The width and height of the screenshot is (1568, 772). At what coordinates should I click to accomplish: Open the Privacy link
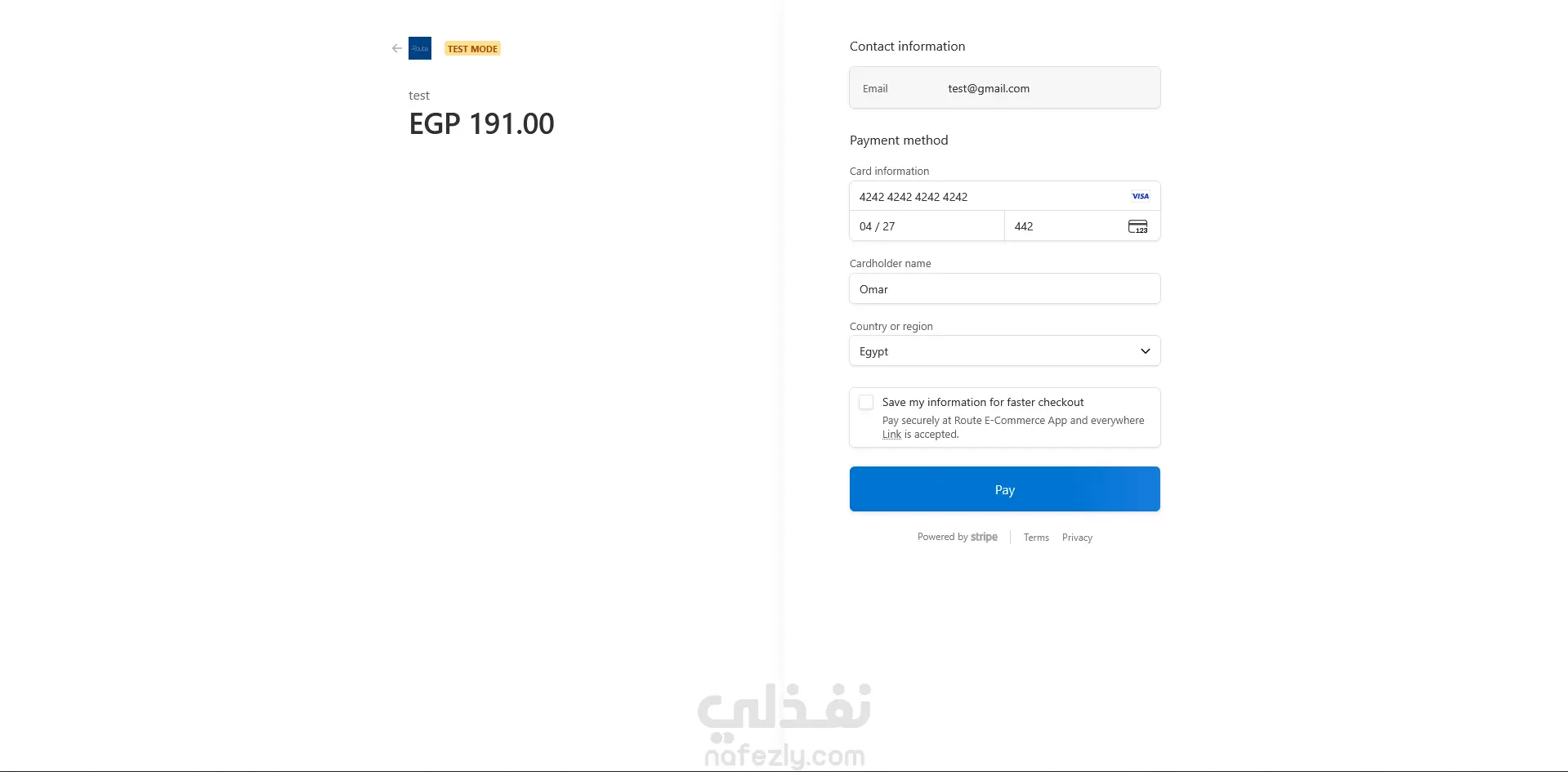coord(1077,538)
